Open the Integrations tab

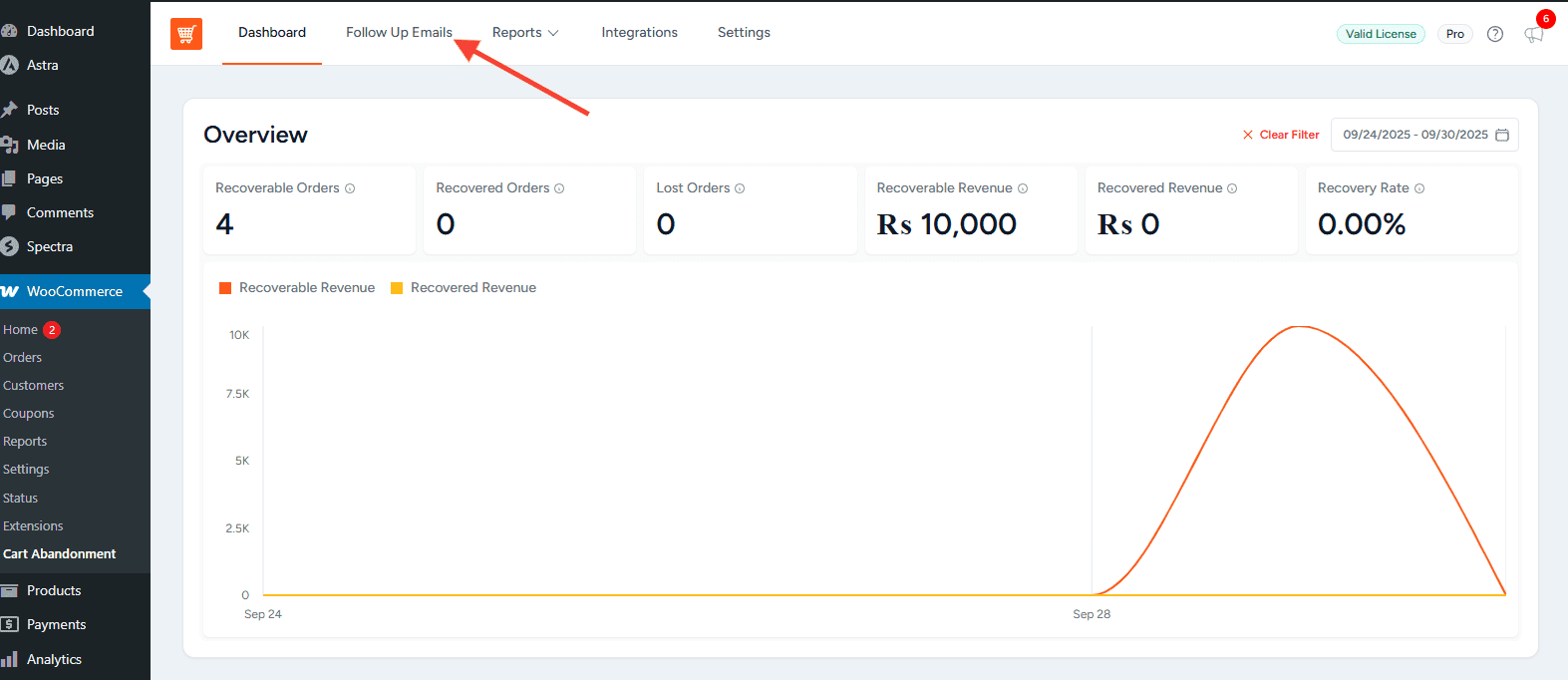click(x=639, y=33)
